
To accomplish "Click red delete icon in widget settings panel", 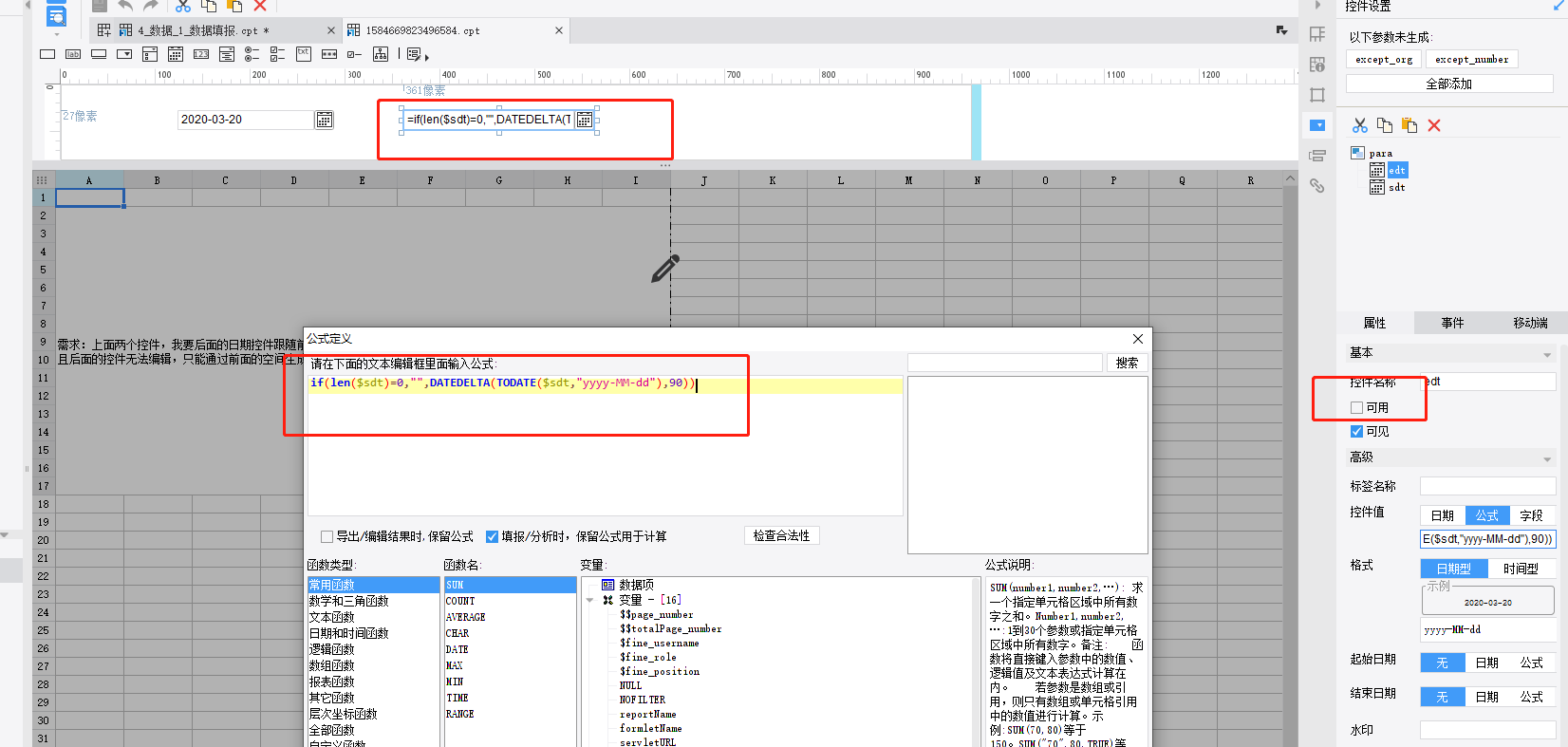I will pyautogui.click(x=1434, y=125).
